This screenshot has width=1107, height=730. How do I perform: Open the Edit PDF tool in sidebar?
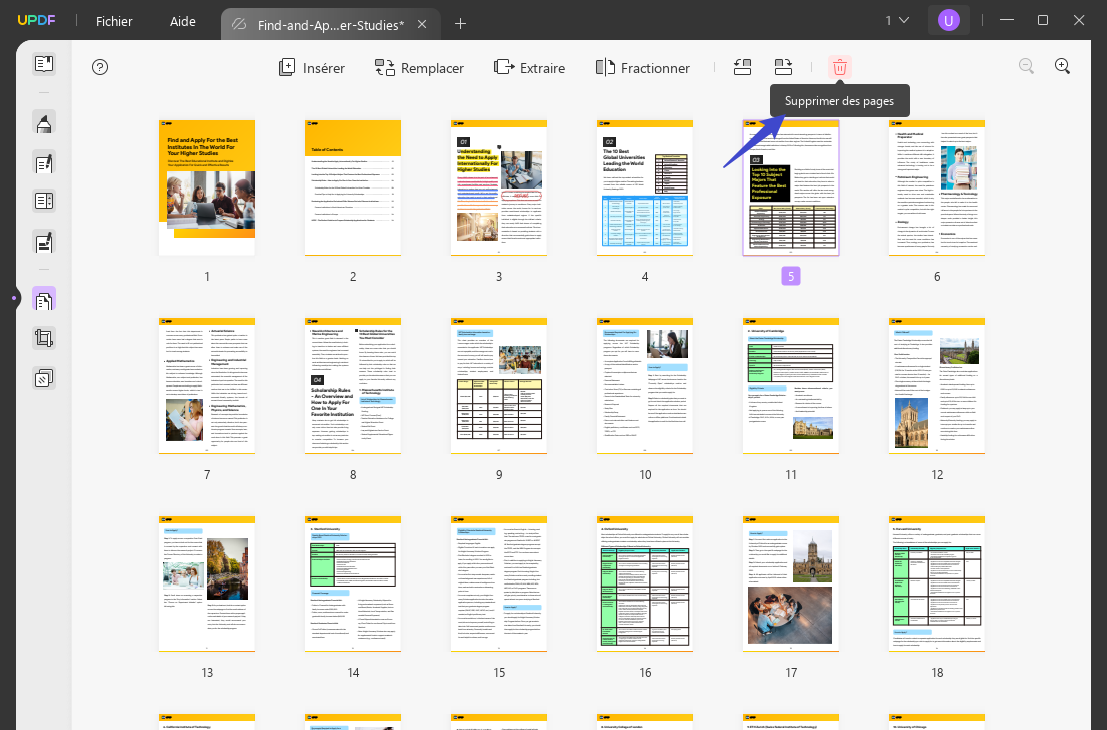[44, 164]
